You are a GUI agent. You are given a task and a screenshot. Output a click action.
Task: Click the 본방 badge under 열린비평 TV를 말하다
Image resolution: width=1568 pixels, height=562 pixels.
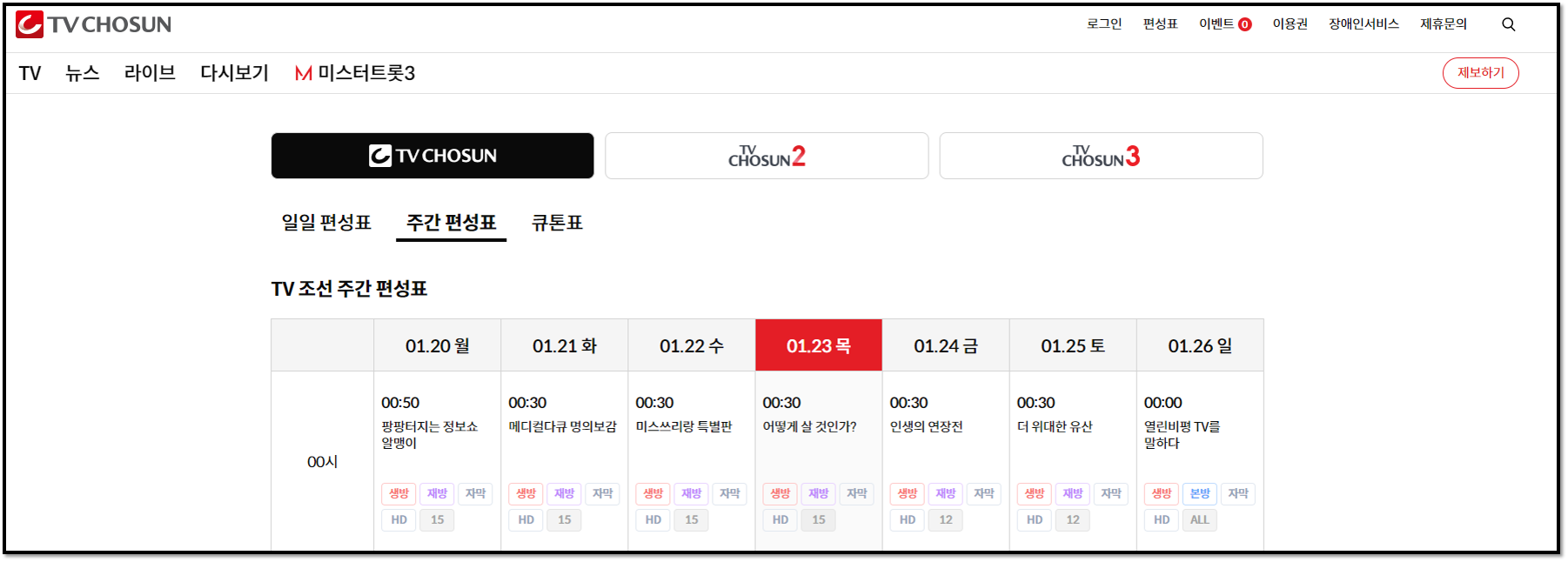(x=1199, y=493)
